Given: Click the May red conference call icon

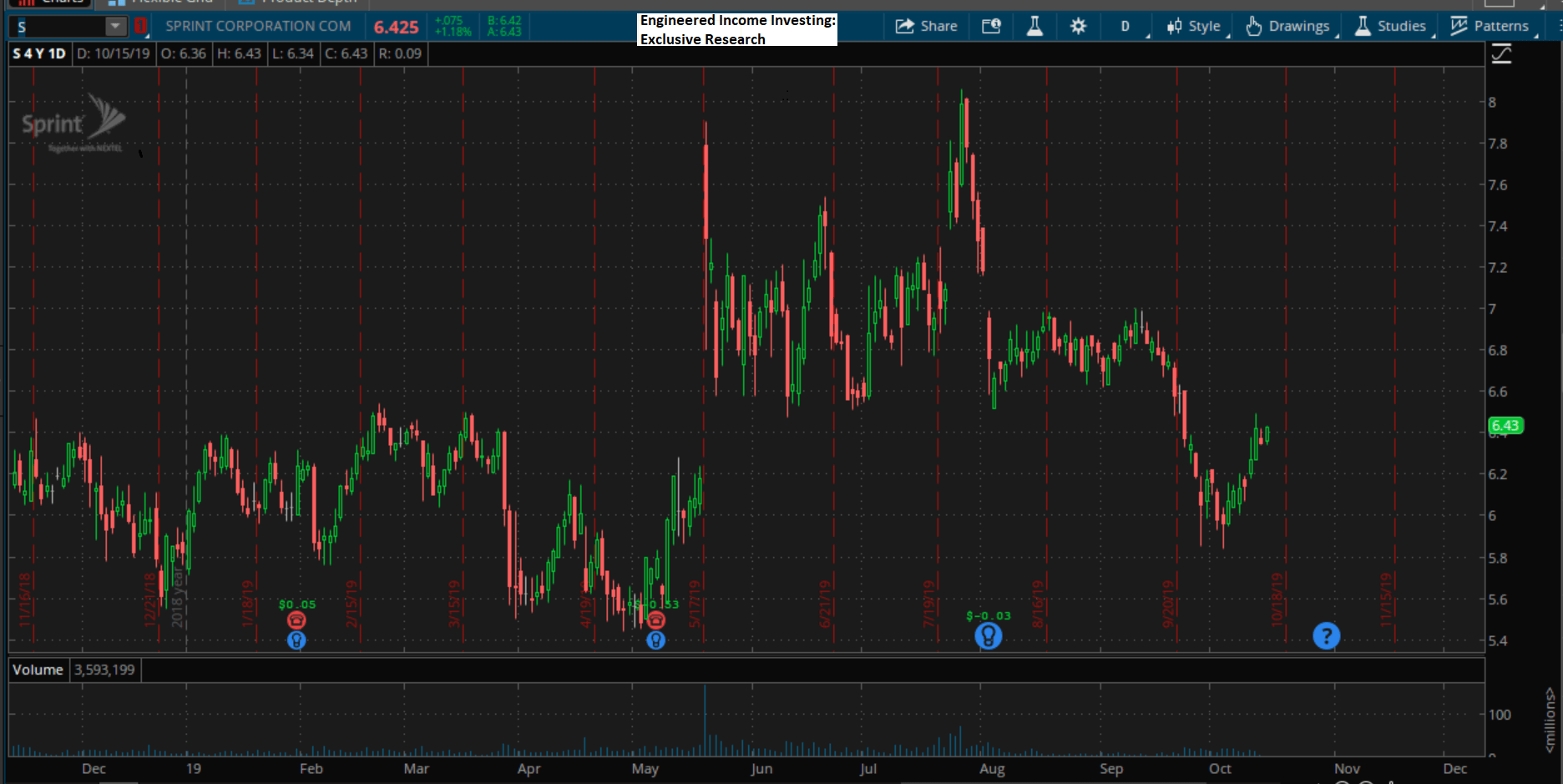Looking at the screenshot, I should click(656, 620).
